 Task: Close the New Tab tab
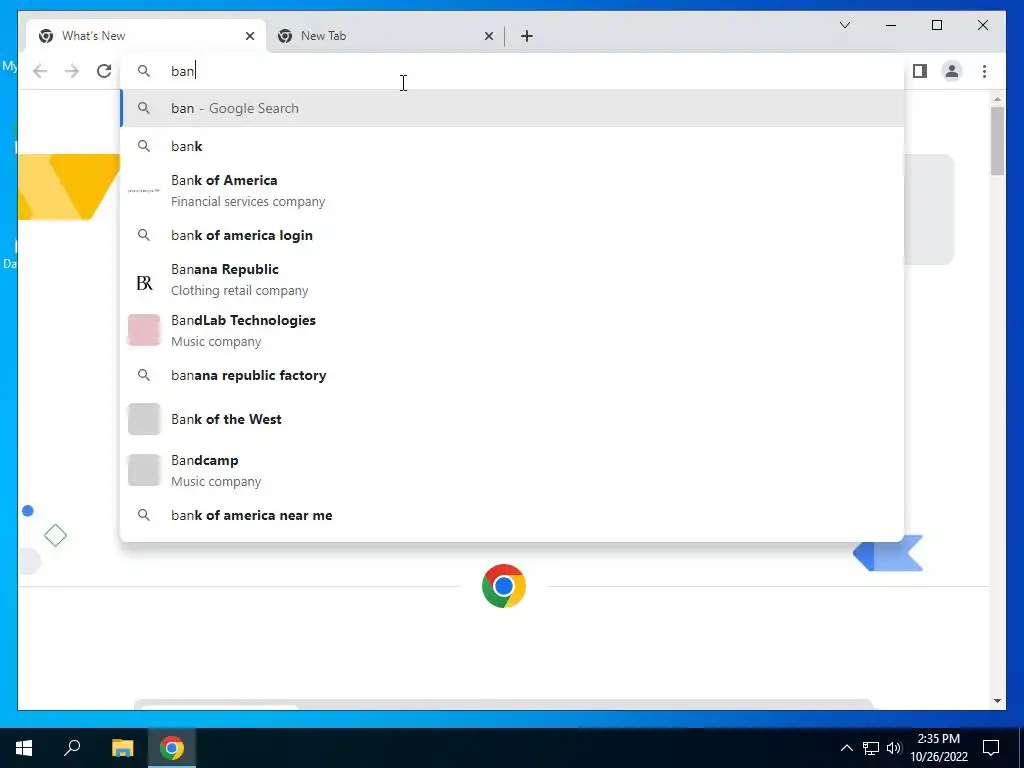(x=488, y=36)
